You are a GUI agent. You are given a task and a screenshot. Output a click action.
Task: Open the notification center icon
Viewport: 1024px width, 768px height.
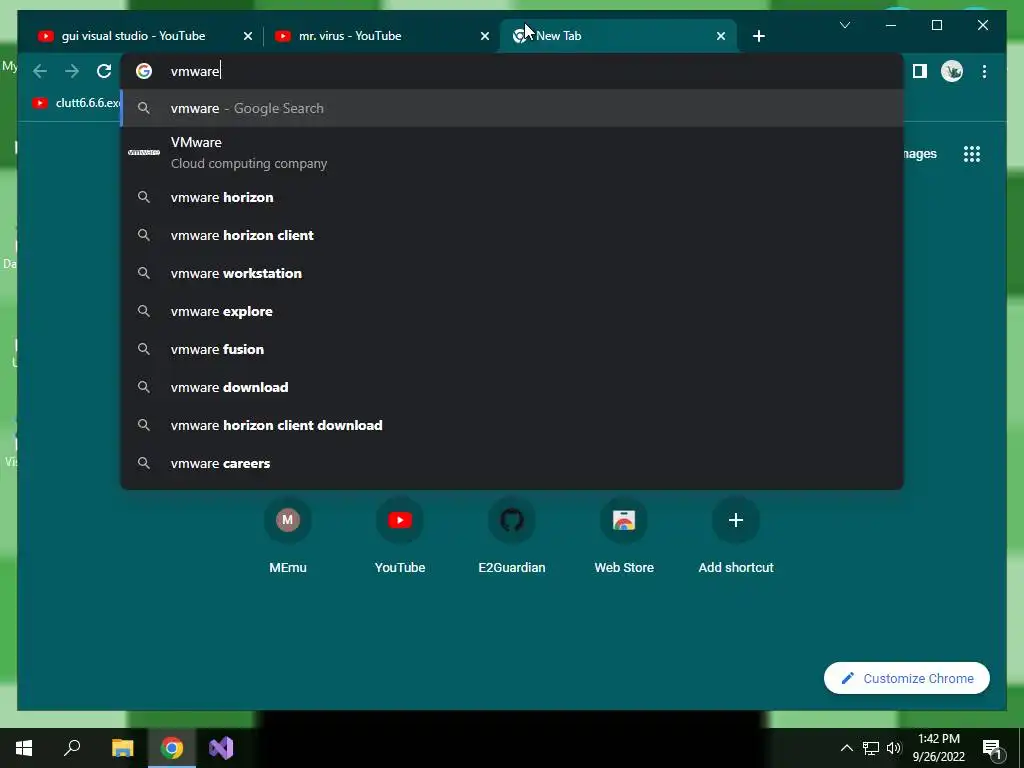(x=991, y=748)
